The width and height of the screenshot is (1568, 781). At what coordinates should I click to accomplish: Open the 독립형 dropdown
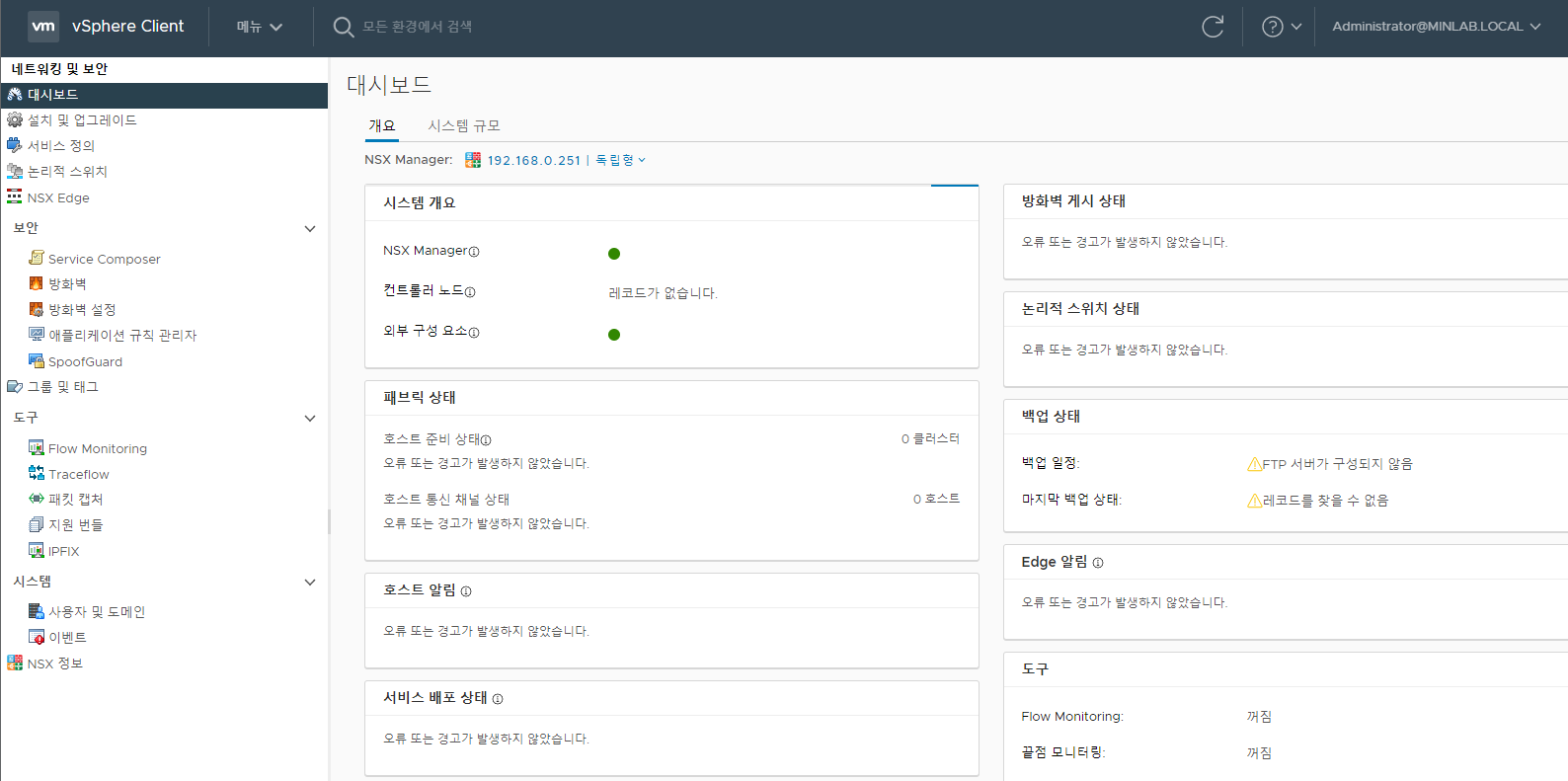[x=620, y=160]
